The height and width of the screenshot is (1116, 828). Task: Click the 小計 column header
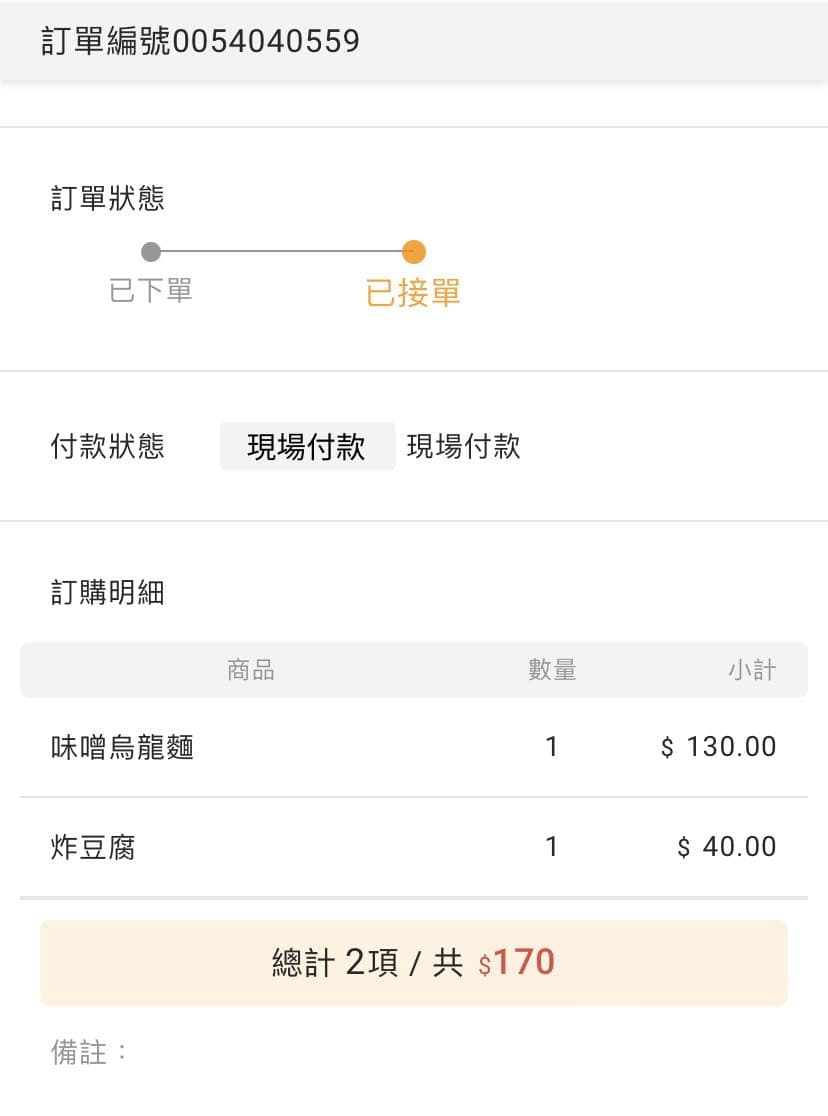click(752, 670)
